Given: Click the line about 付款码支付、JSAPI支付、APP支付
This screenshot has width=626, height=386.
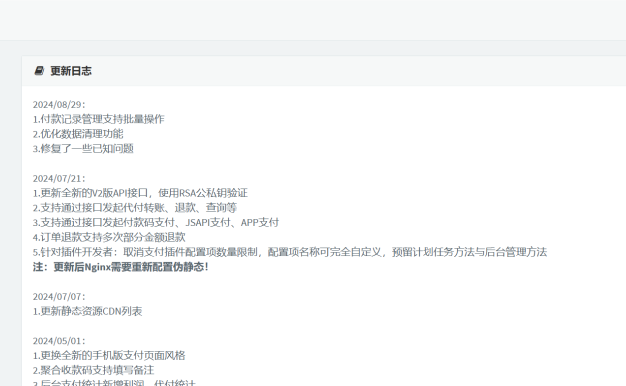Looking at the screenshot, I should [x=156, y=223].
